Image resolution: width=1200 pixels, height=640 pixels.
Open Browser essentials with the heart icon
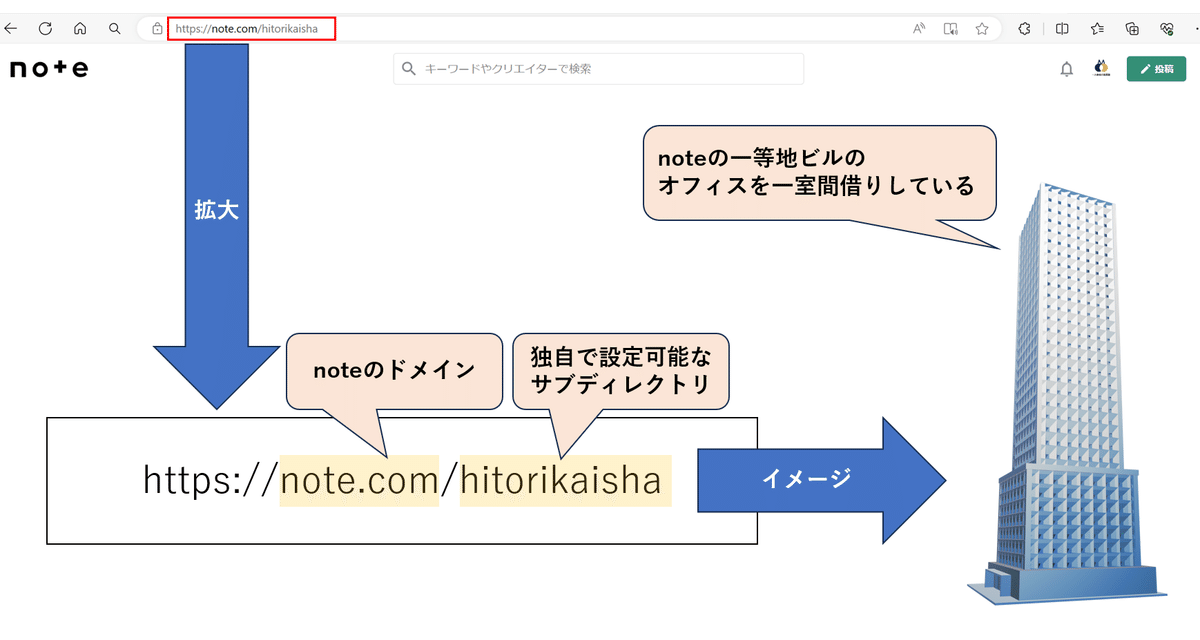tap(1168, 28)
